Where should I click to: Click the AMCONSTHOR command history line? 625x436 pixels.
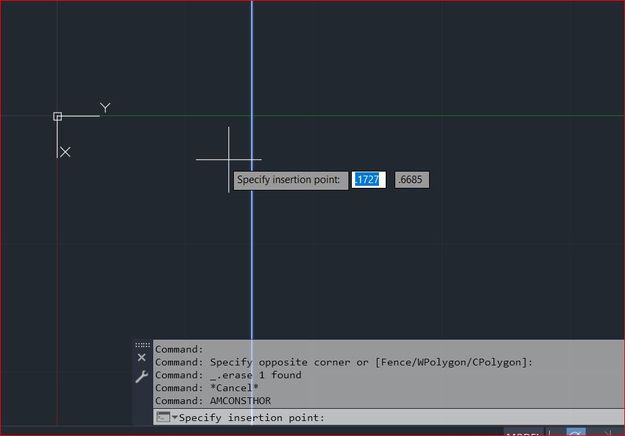point(213,401)
